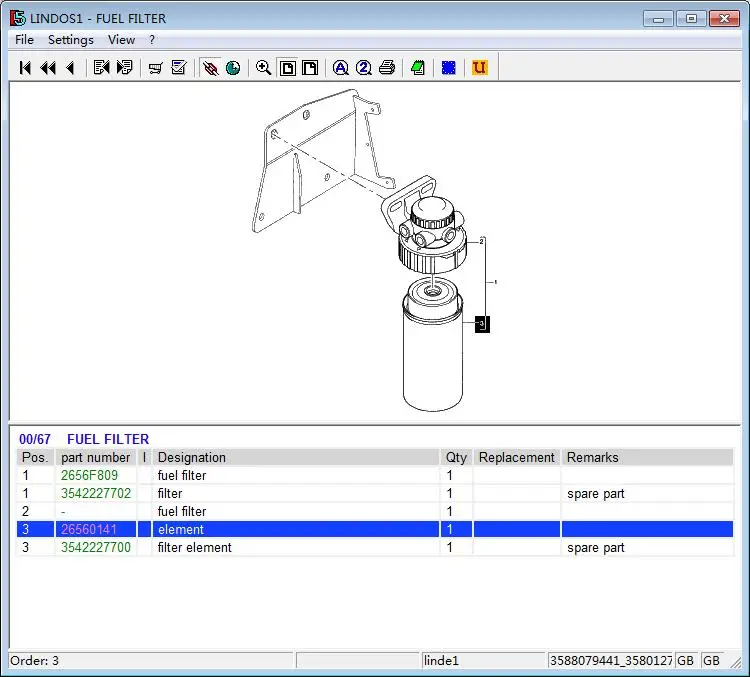Viewport: 750px width, 677px height.
Task: Click the Designation column header
Action: 192,458
